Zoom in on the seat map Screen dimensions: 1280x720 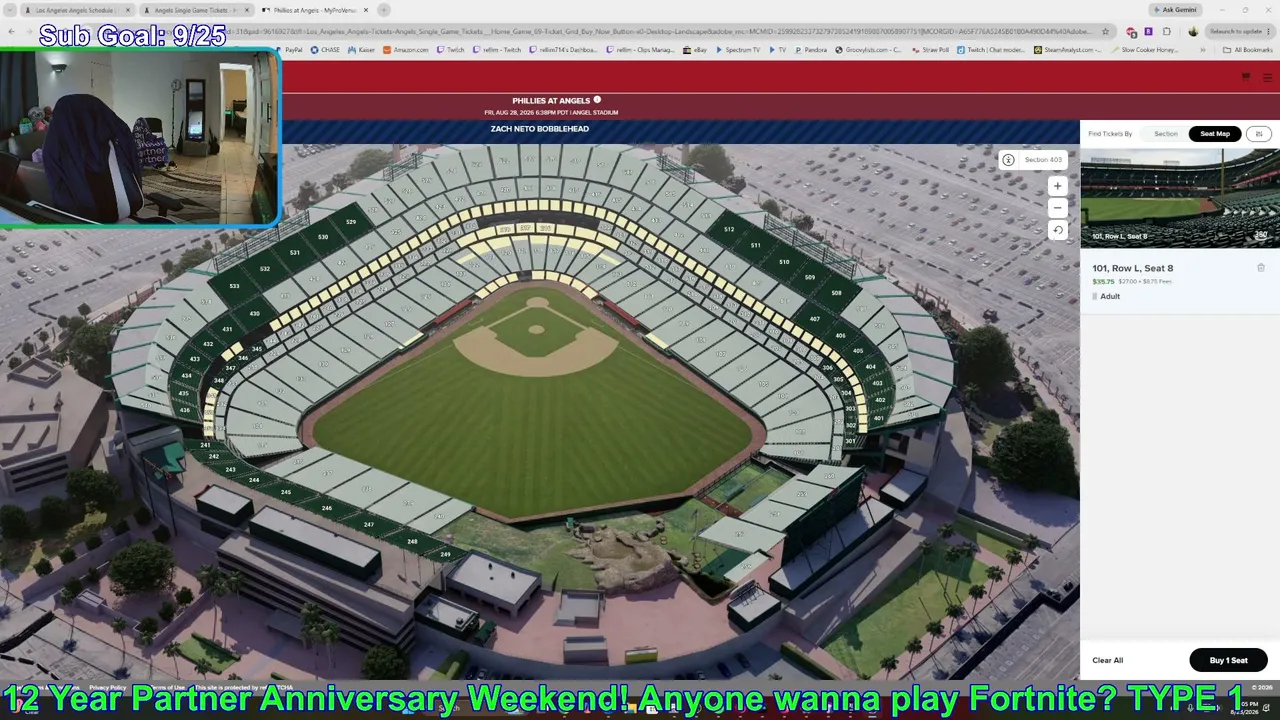[1057, 186]
